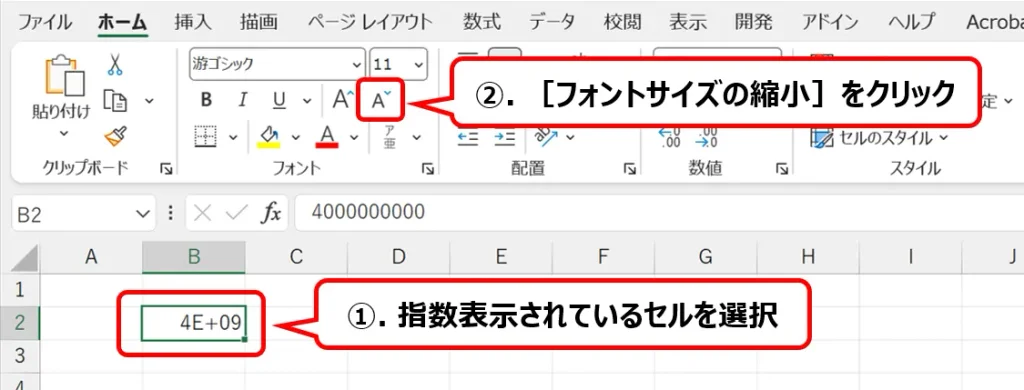The width and height of the screenshot is (1024, 390).
Task: Toggle Bold formatting
Action: (207, 100)
